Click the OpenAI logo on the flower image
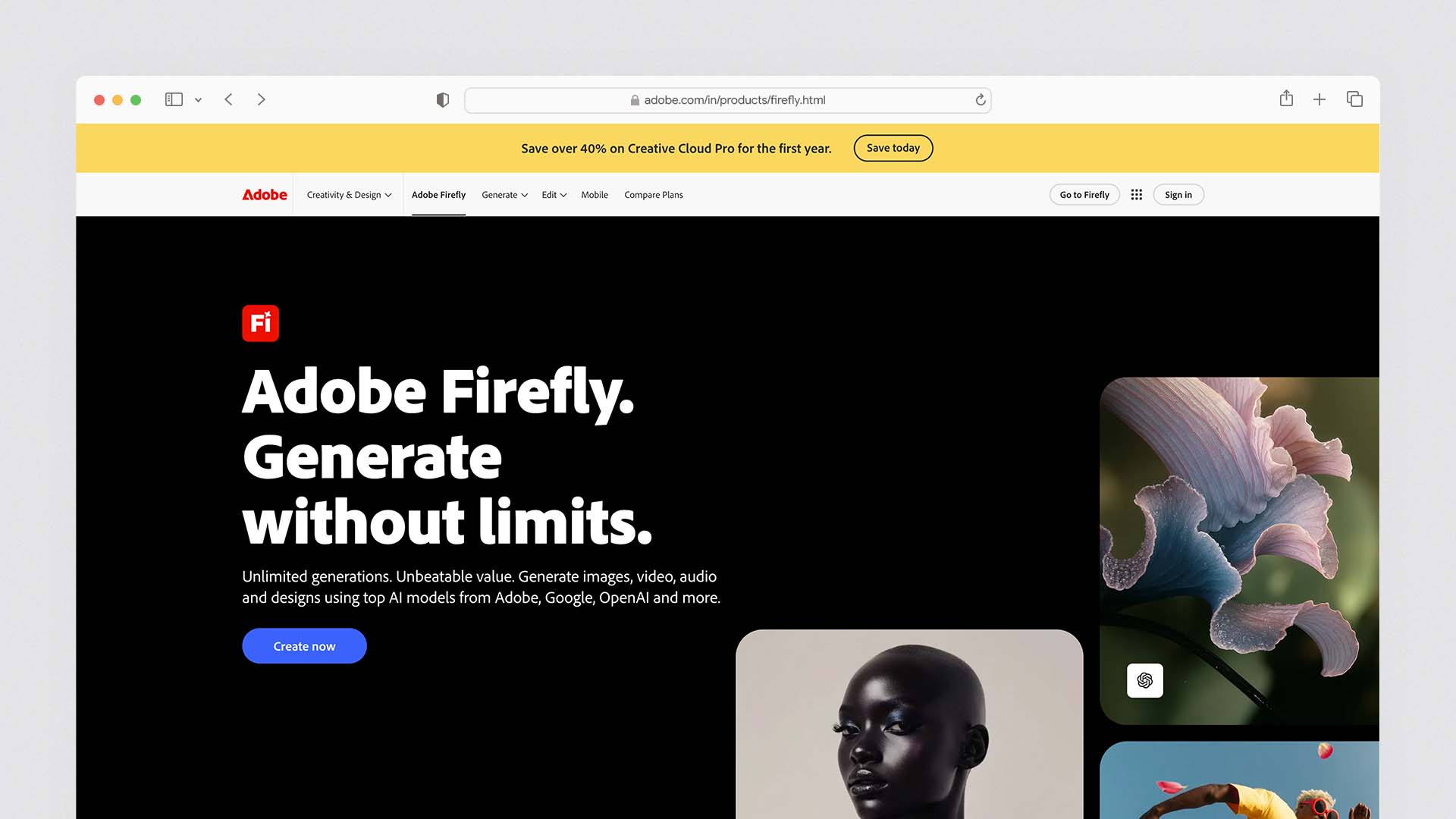Image resolution: width=1456 pixels, height=819 pixels. tap(1145, 680)
